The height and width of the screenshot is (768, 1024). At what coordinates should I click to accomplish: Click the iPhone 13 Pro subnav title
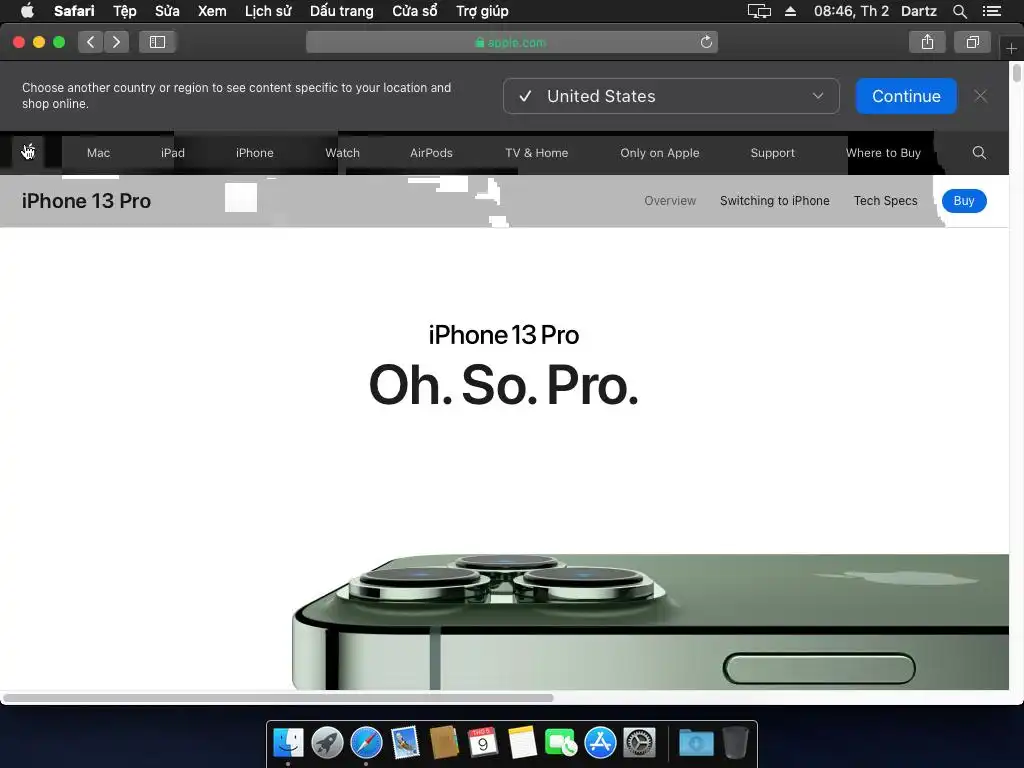pos(86,200)
